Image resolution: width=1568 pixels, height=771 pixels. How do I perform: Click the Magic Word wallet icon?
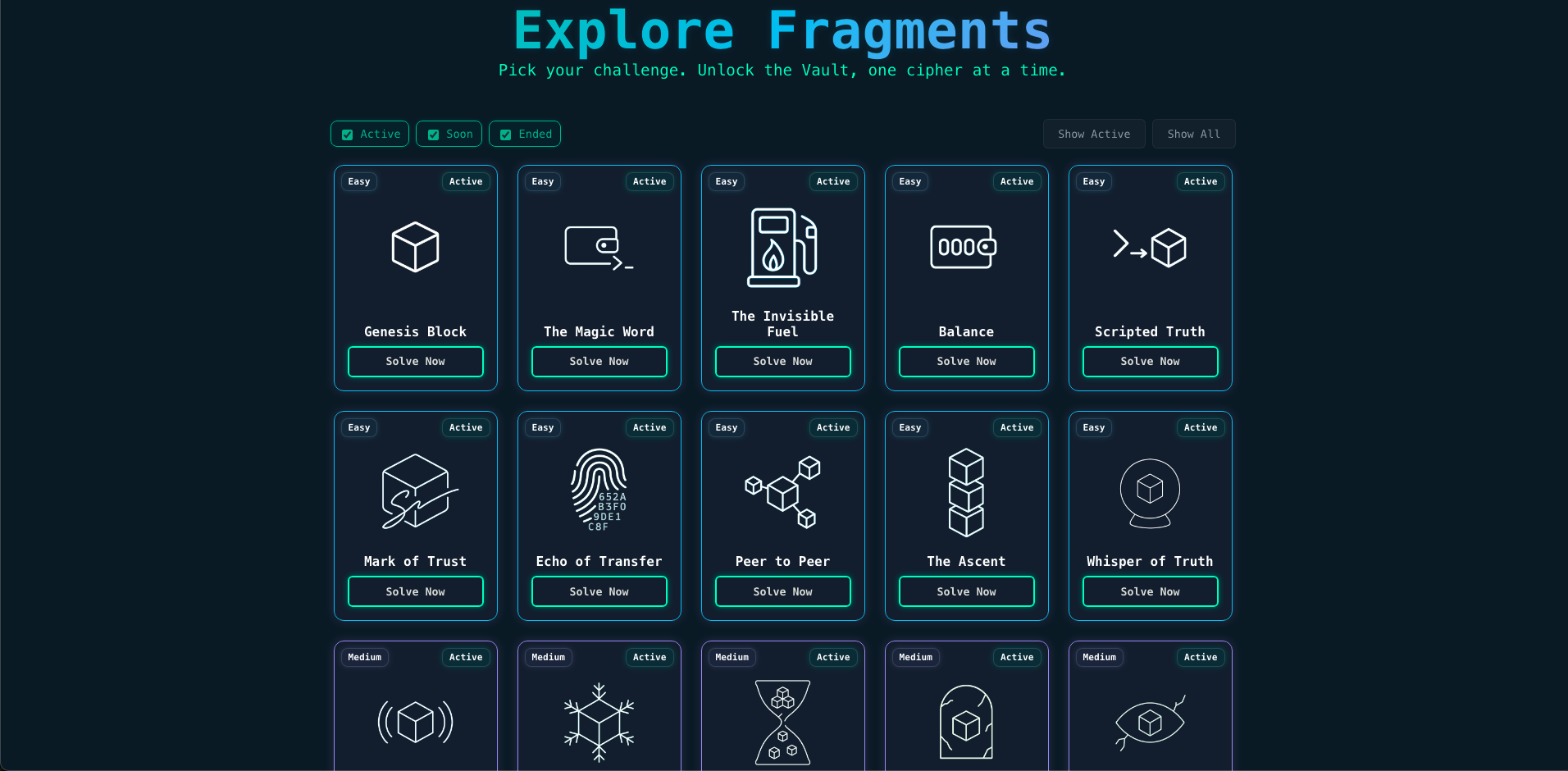tap(599, 247)
